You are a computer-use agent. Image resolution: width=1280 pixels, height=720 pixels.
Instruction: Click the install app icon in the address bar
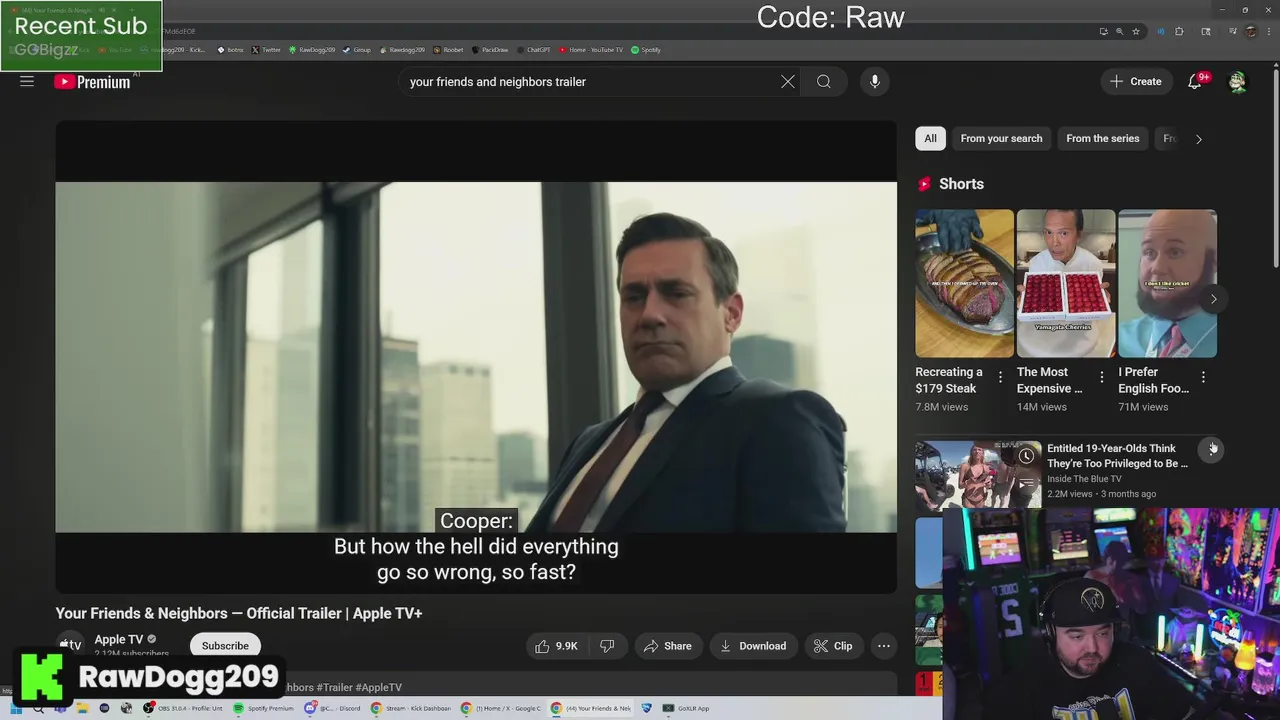(x=1103, y=31)
